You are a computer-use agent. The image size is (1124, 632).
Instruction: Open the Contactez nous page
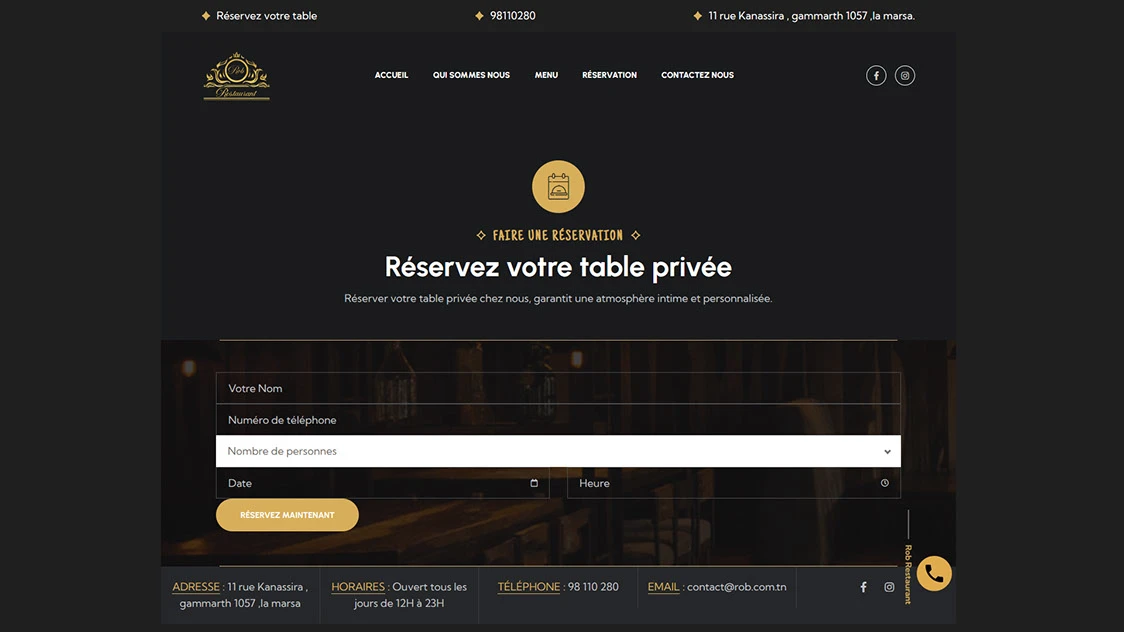(x=697, y=75)
